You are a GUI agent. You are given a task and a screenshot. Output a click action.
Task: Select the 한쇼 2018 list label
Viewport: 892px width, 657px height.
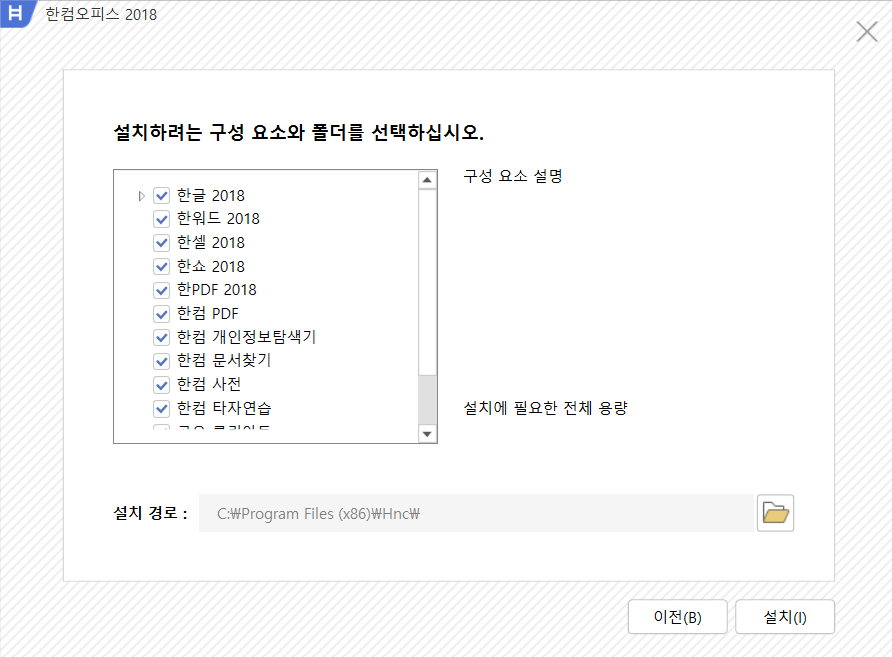click(210, 266)
